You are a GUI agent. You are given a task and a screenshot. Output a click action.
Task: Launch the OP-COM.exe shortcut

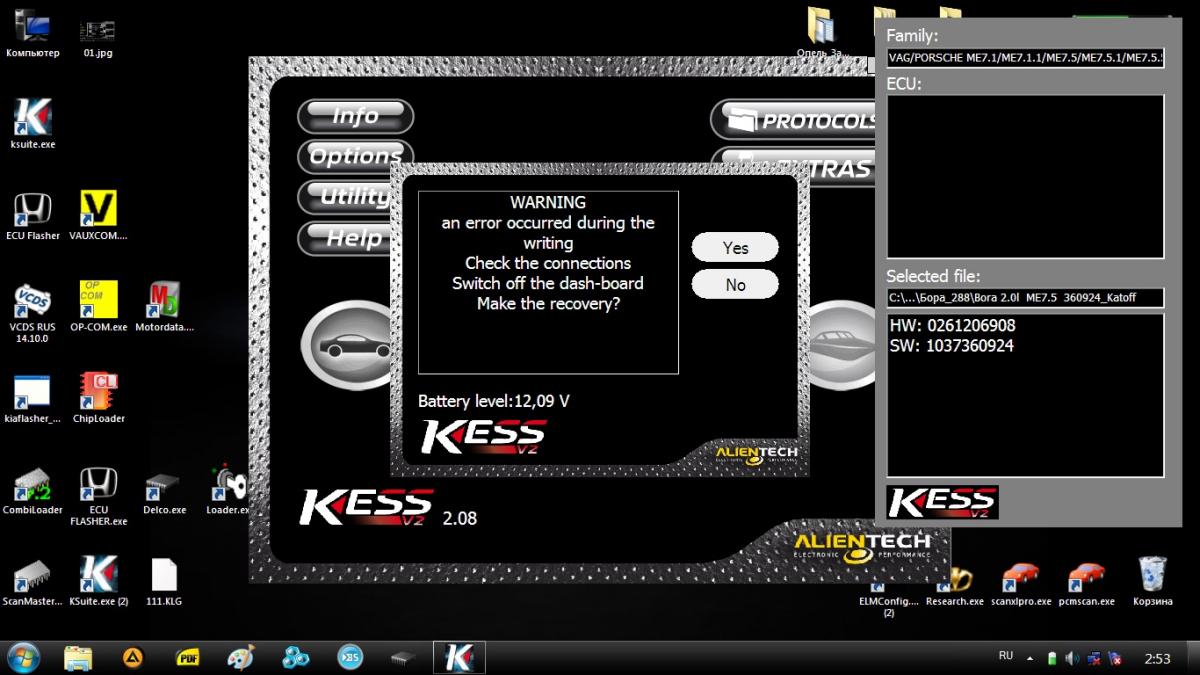point(98,306)
